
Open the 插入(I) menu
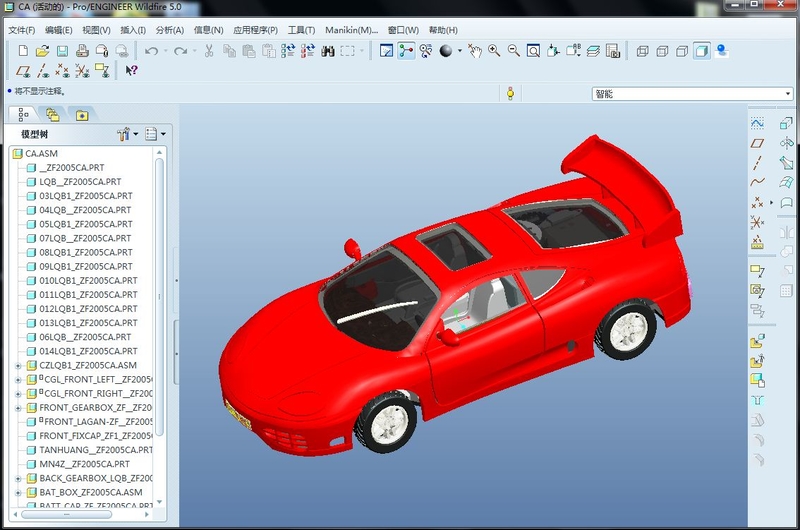[133, 30]
